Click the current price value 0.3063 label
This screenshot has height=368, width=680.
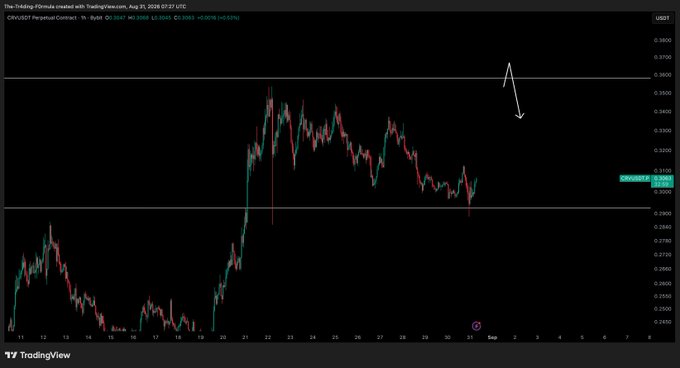[662, 178]
